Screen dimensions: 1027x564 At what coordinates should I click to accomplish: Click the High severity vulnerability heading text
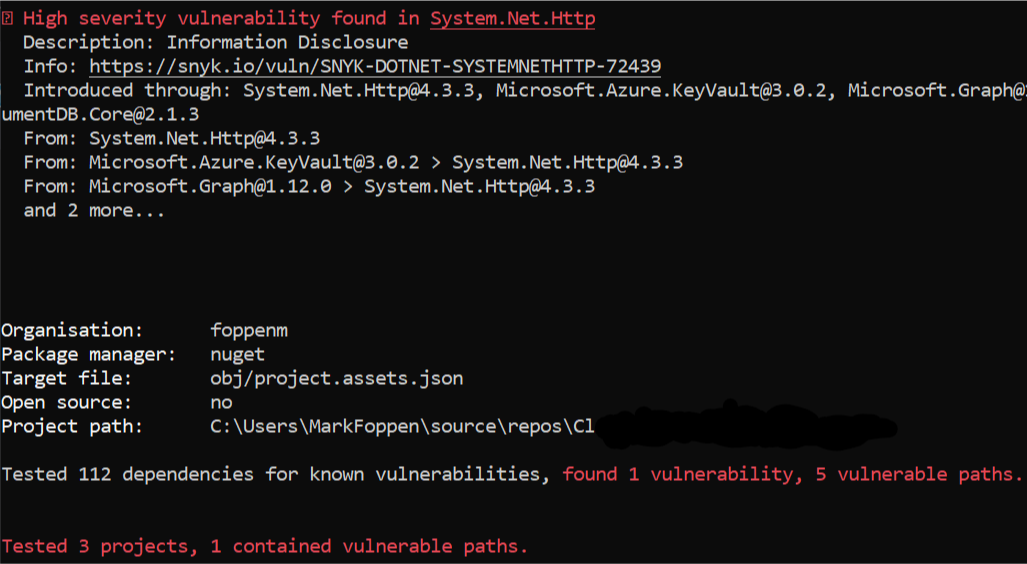pos(221,18)
